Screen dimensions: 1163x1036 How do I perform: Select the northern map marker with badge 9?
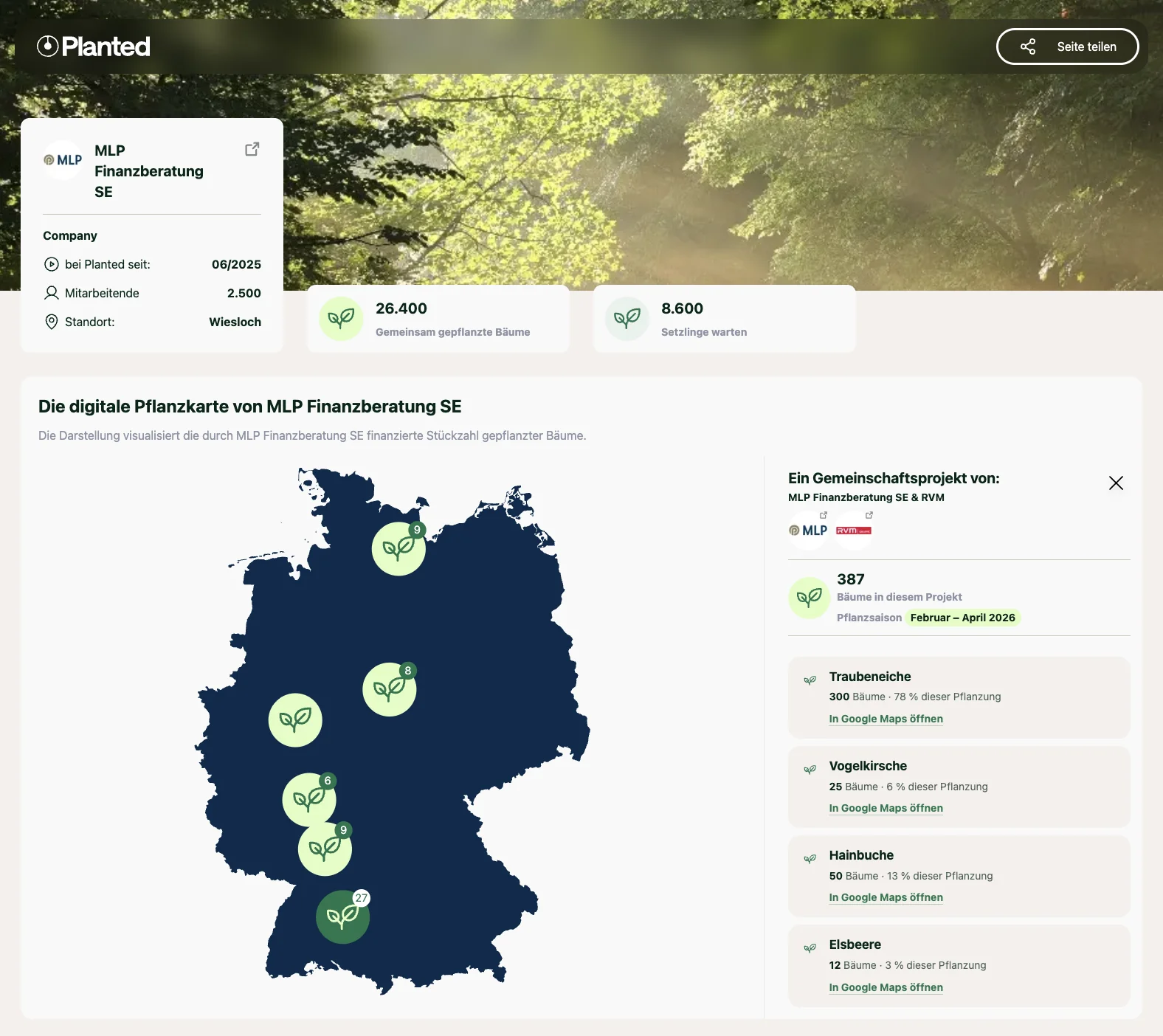coord(398,548)
